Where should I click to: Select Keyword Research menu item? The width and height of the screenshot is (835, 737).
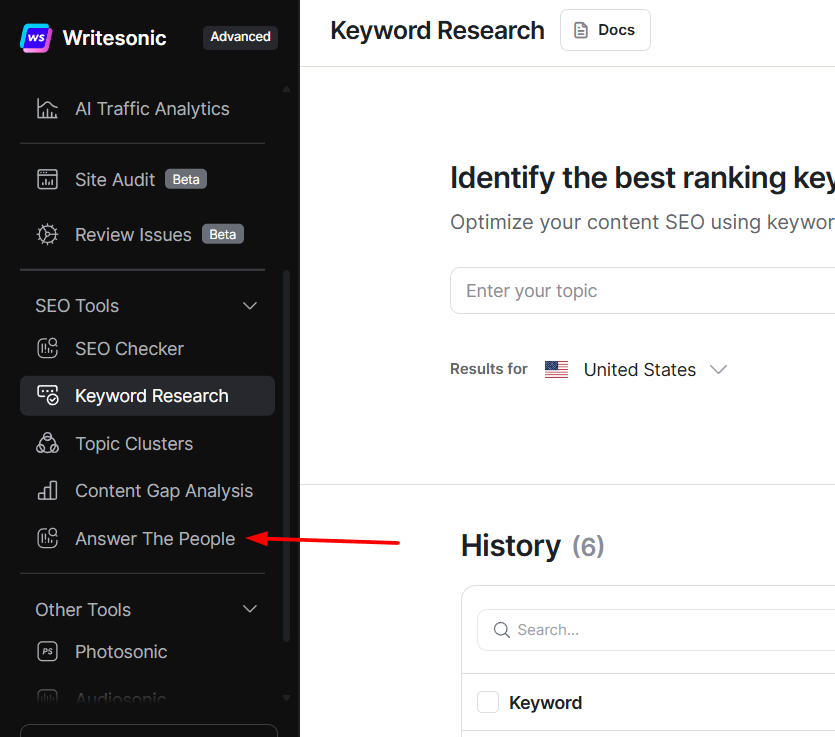148,396
